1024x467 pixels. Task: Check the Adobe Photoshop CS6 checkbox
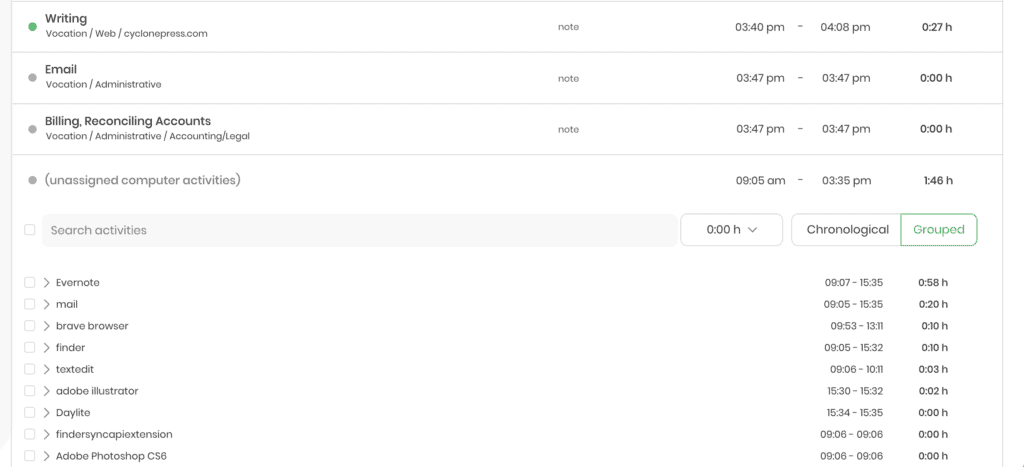29,455
